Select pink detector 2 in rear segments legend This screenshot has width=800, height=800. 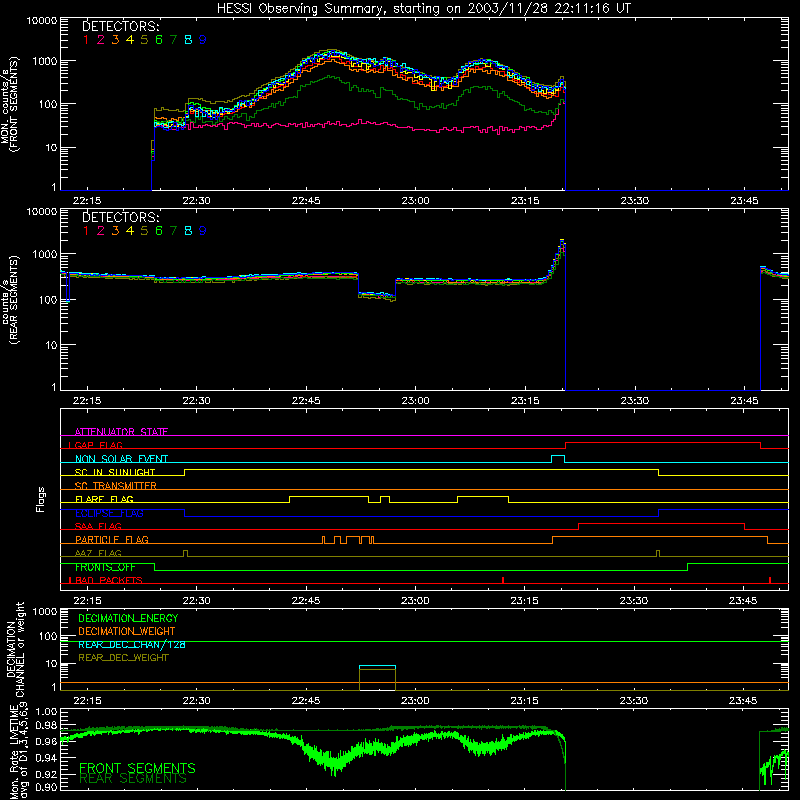[x=101, y=231]
